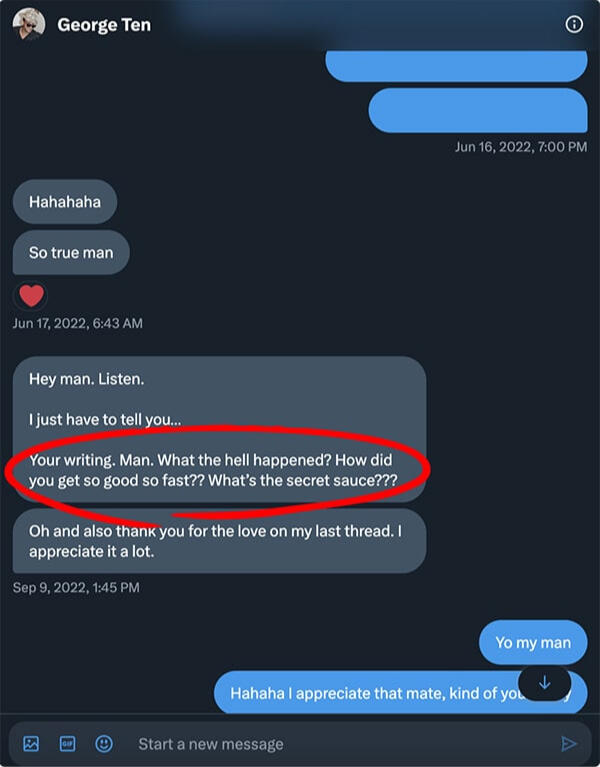This screenshot has width=600, height=767.
Task: Attach a photo using the media icon
Action: pos(31,743)
